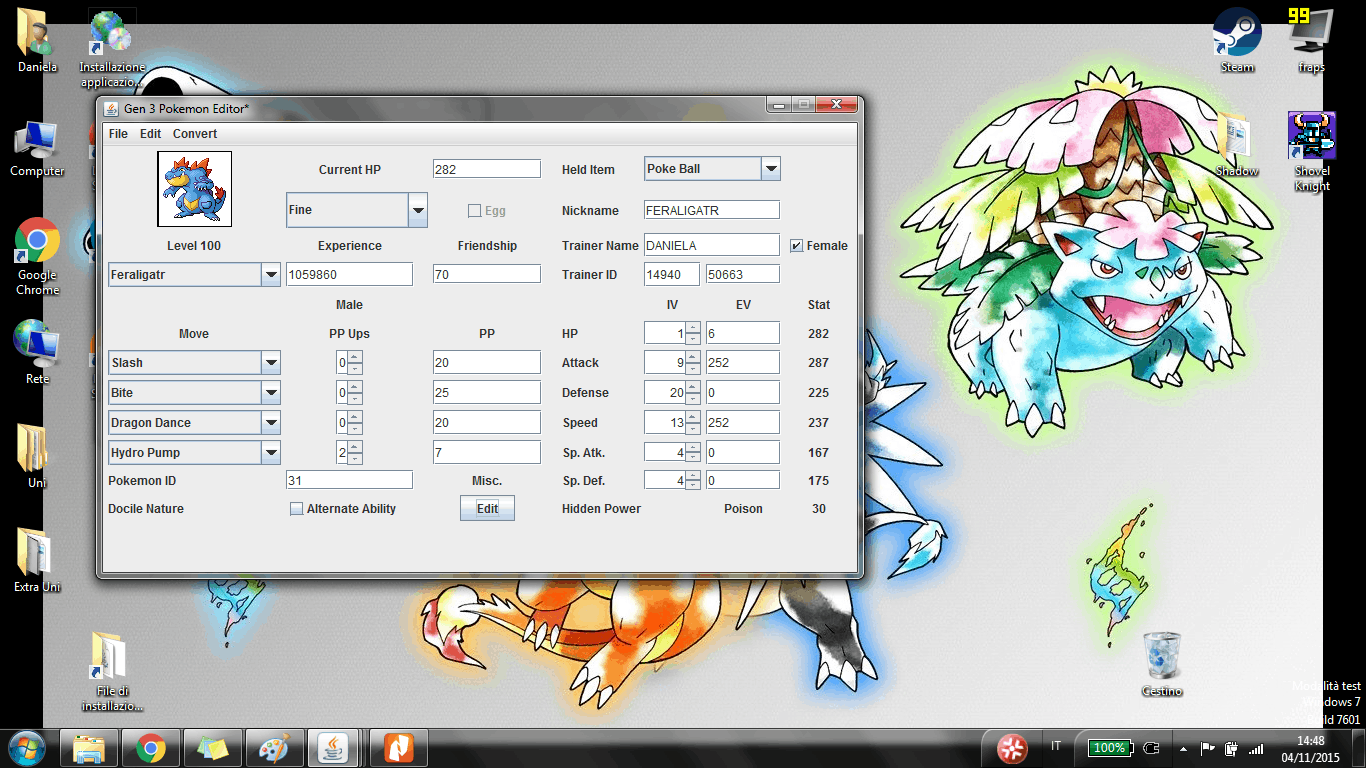Open the taskbar clock showing 14:48
This screenshot has height=768, width=1366.
pos(1310,748)
